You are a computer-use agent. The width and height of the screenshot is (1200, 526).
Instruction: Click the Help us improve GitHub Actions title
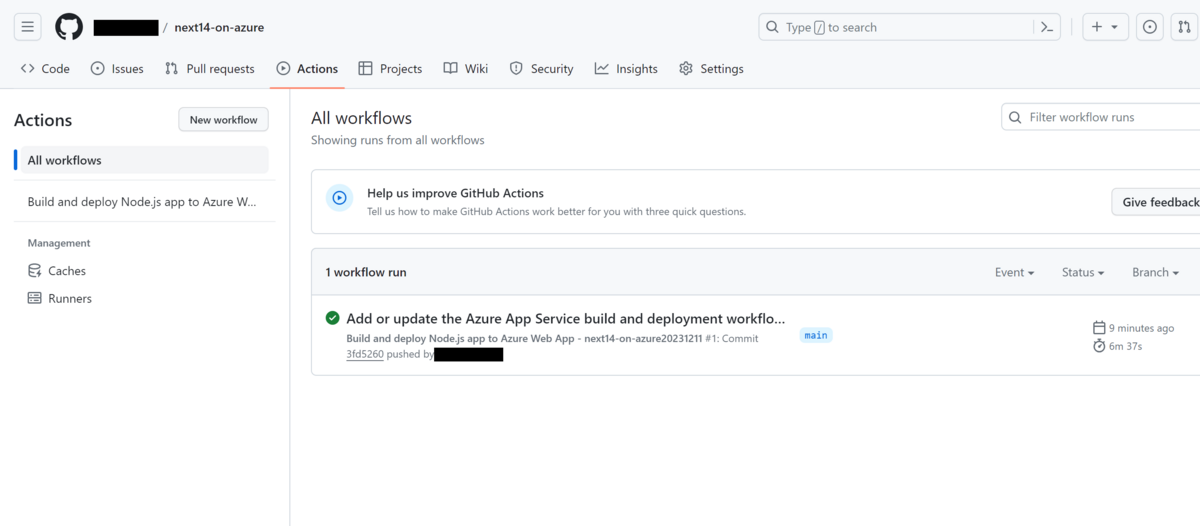tap(455, 193)
